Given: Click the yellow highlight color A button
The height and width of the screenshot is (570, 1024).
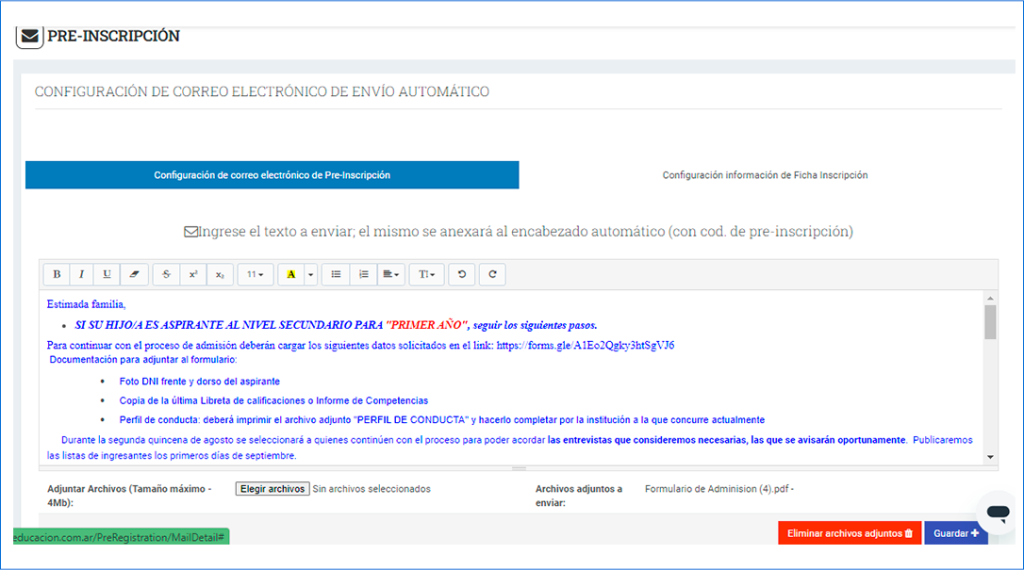Looking at the screenshot, I should point(290,274).
